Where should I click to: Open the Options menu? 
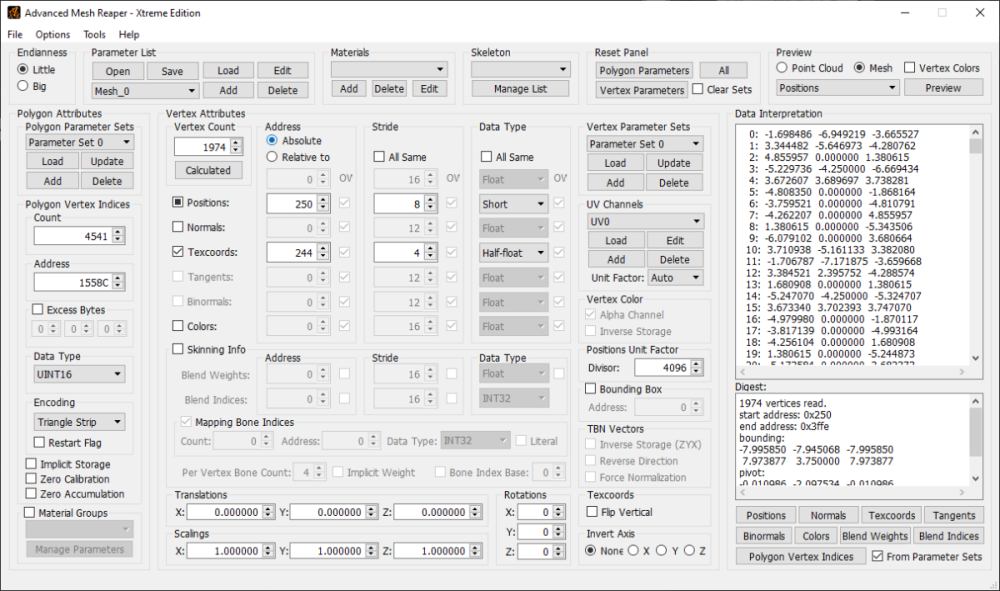(x=53, y=34)
